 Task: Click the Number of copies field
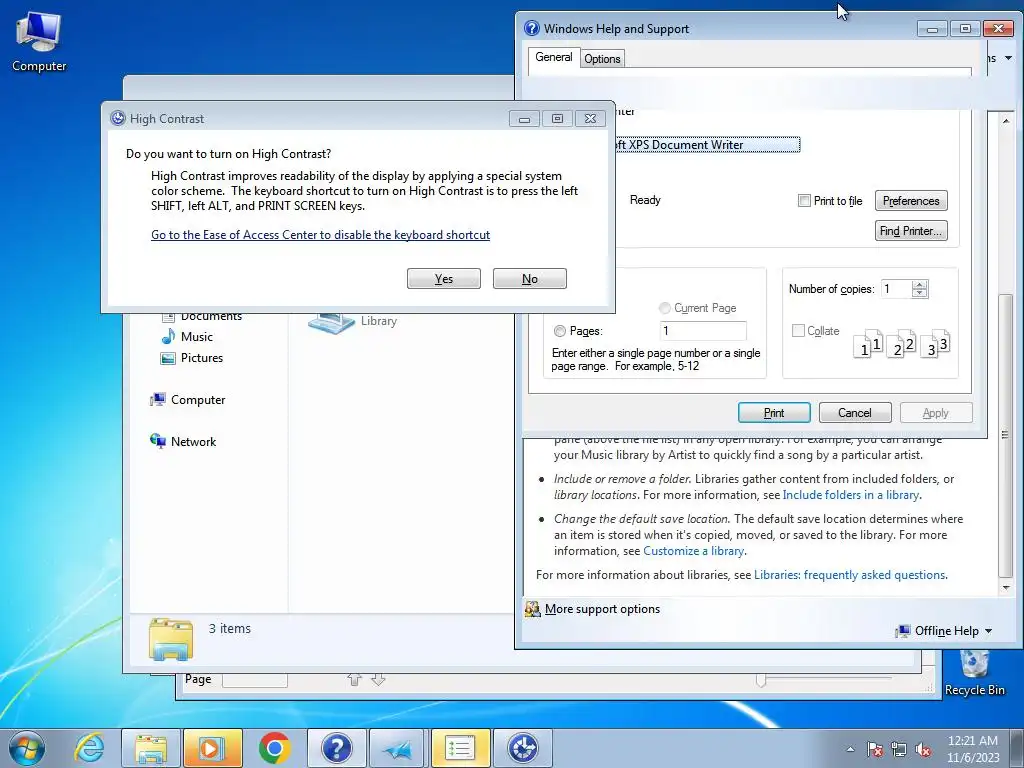[897, 289]
